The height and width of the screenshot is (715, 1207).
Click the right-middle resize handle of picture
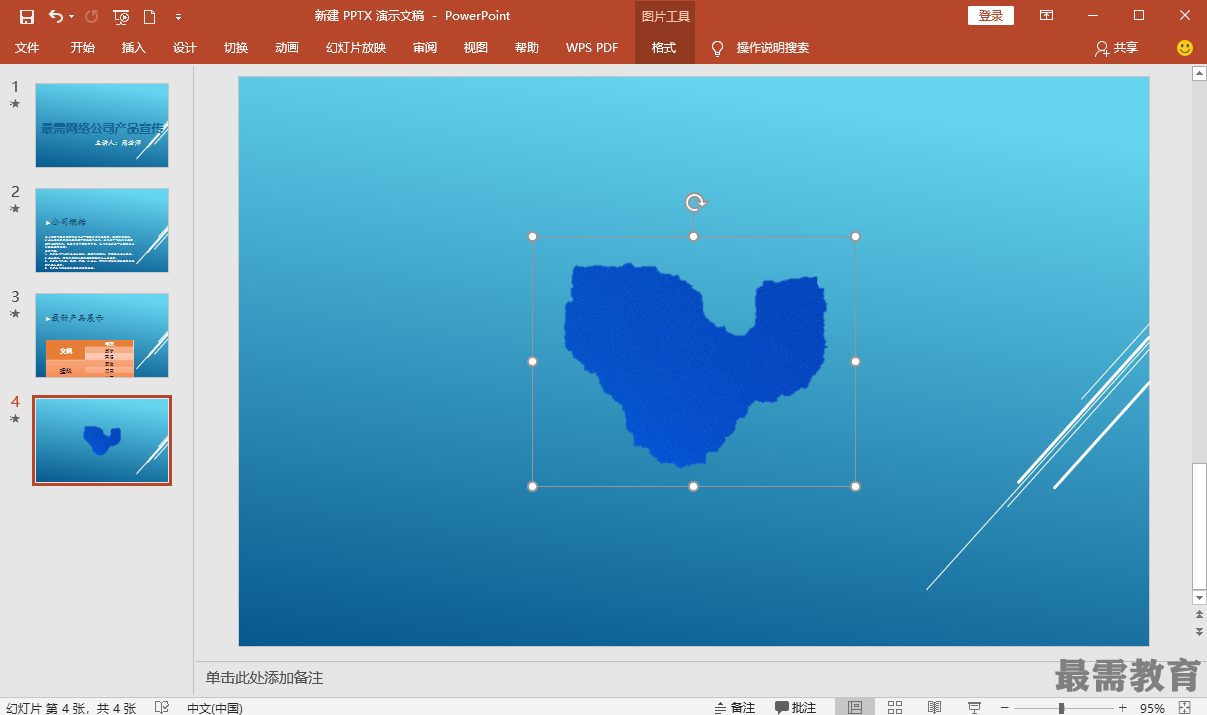(855, 361)
